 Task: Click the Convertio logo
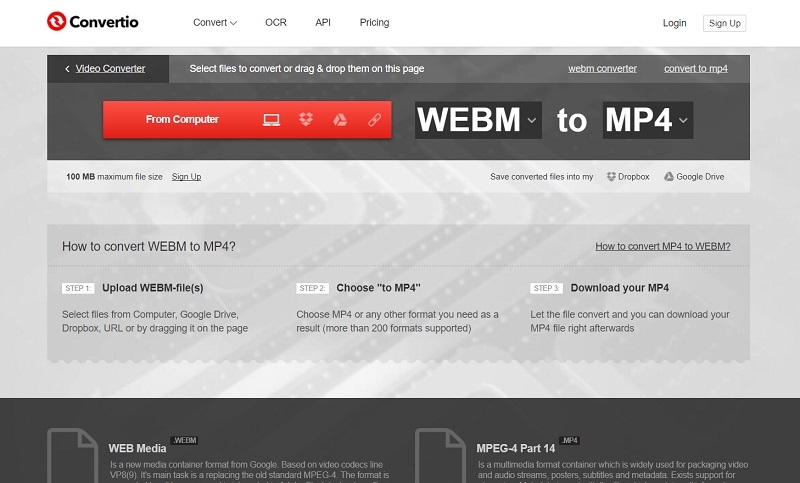click(92, 21)
